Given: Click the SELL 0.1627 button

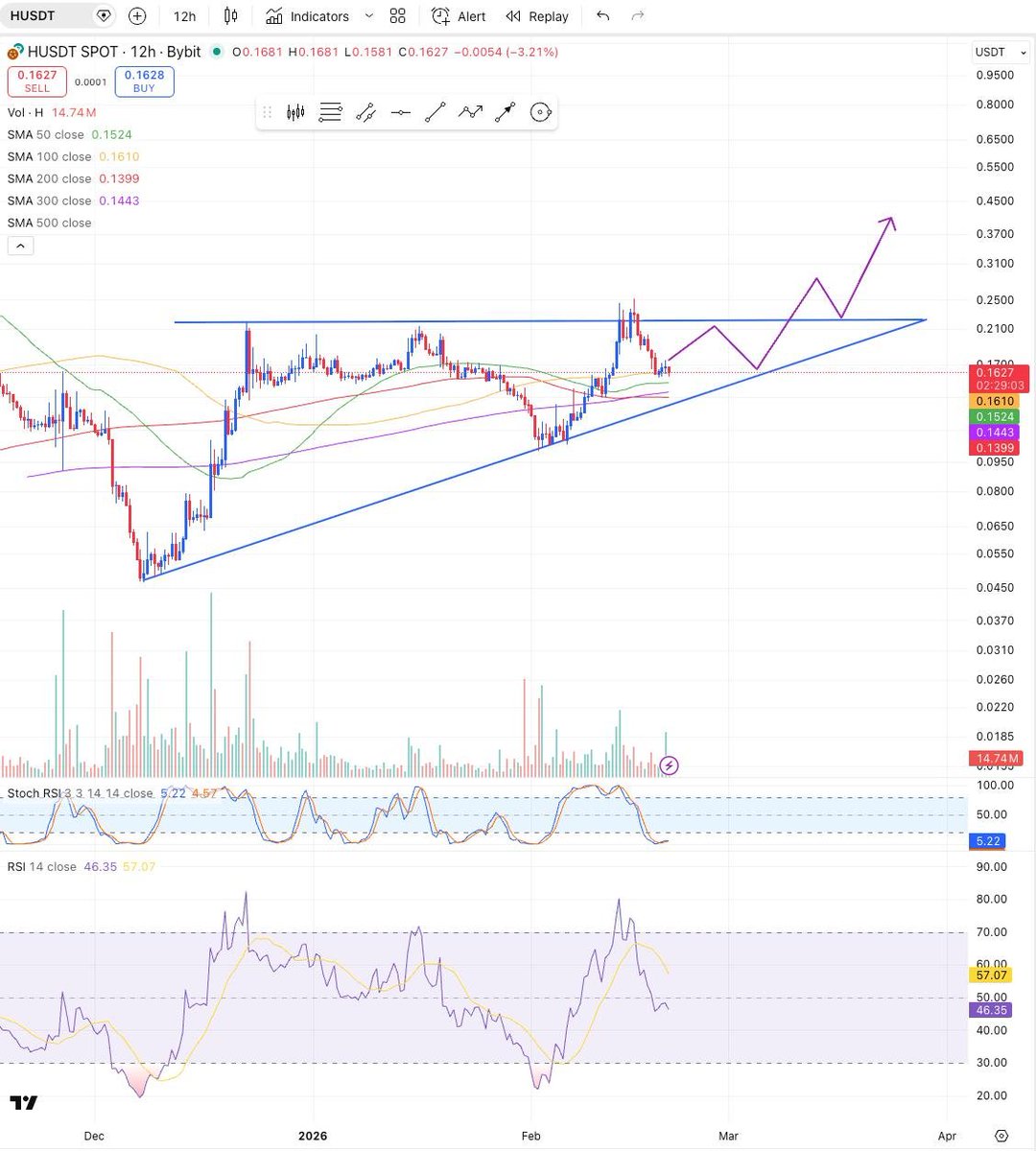Looking at the screenshot, I should tap(37, 82).
